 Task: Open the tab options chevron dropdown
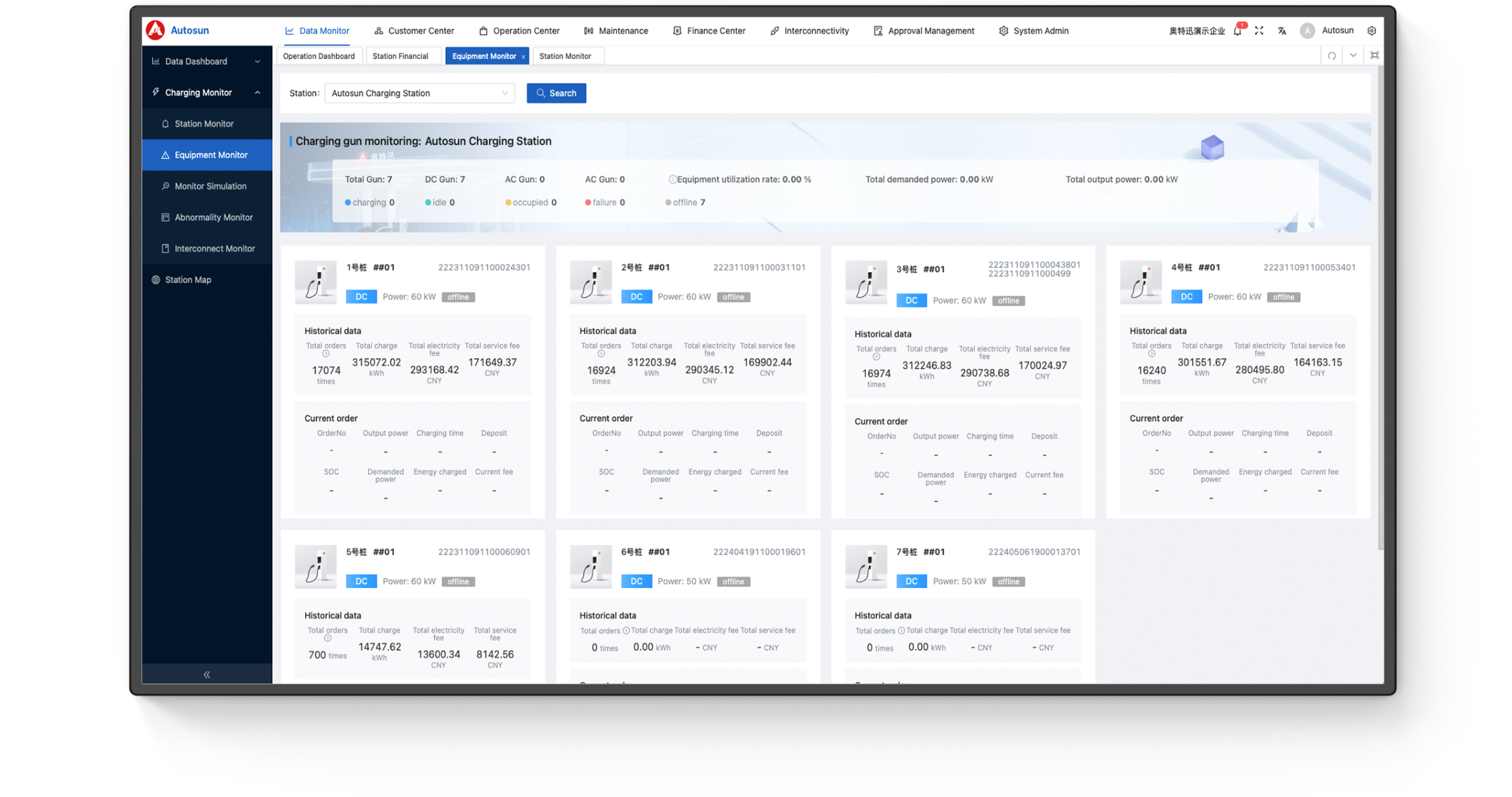coord(1353,56)
